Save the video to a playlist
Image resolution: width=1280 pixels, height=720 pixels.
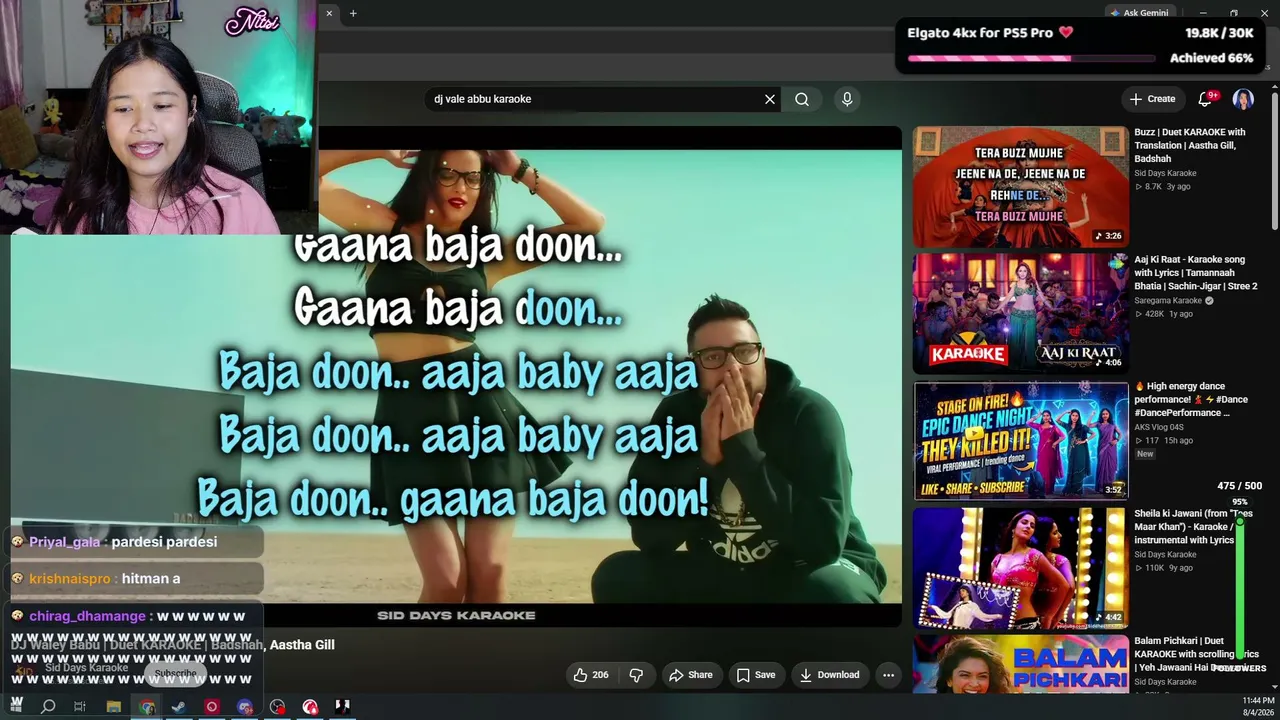756,675
